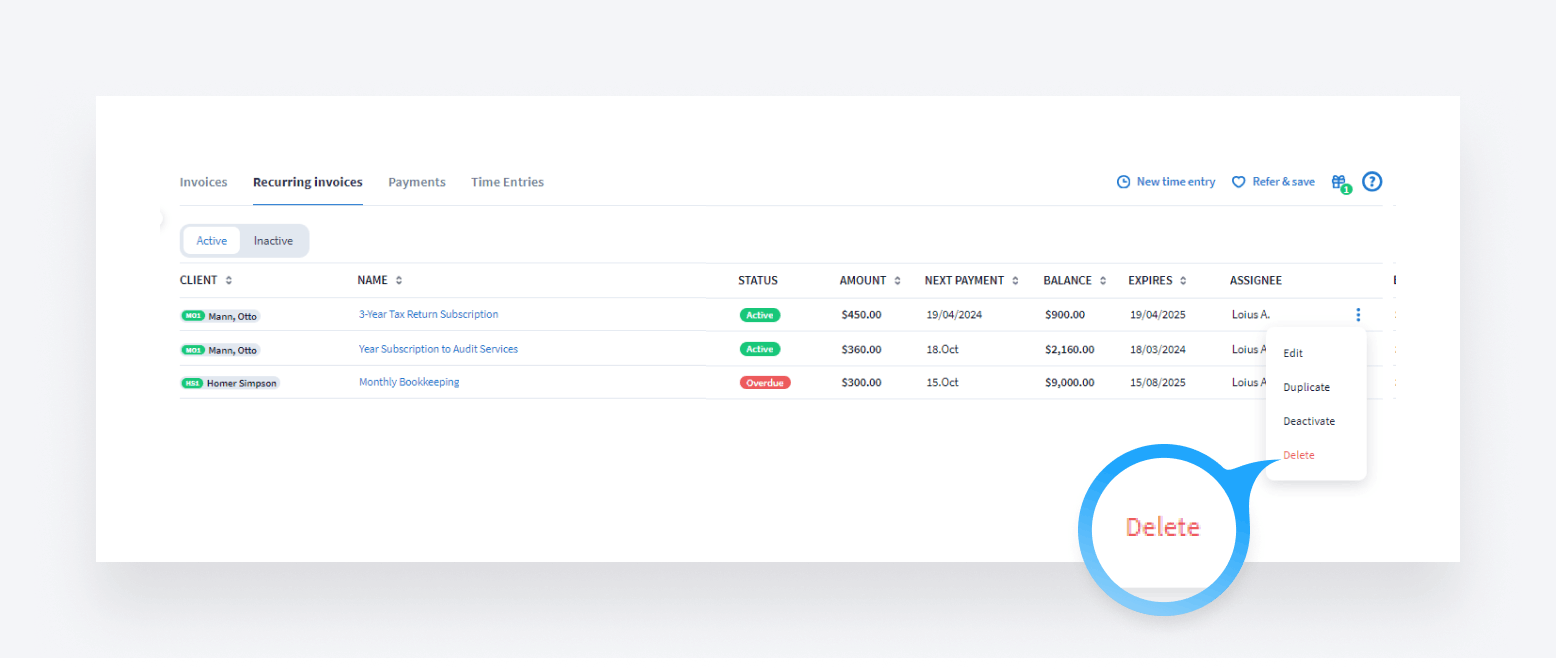Switch to the Inactive filter toggle
Screen dimensions: 1556x670
273,241
